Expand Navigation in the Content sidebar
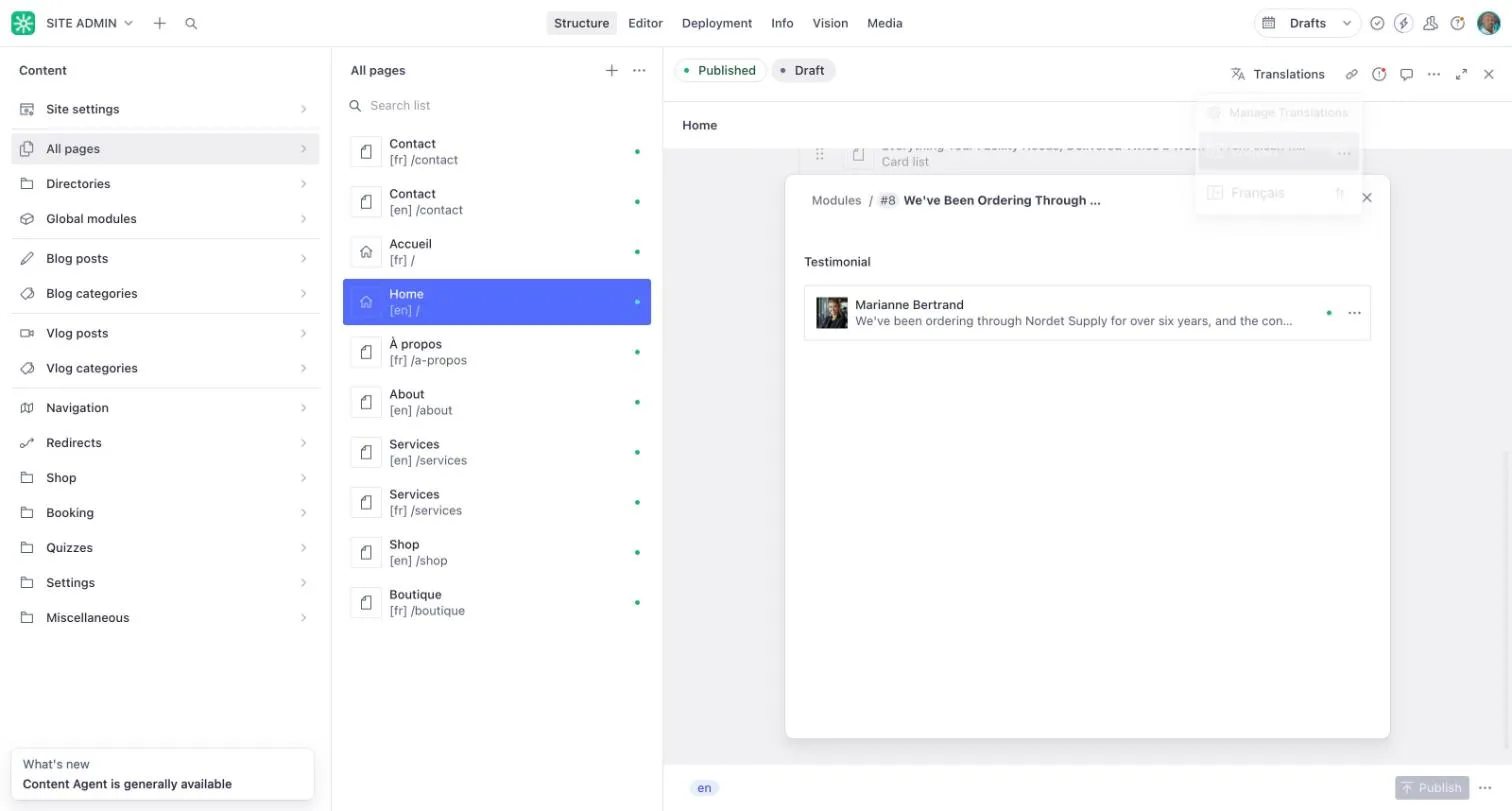1512x811 pixels. coord(165,408)
